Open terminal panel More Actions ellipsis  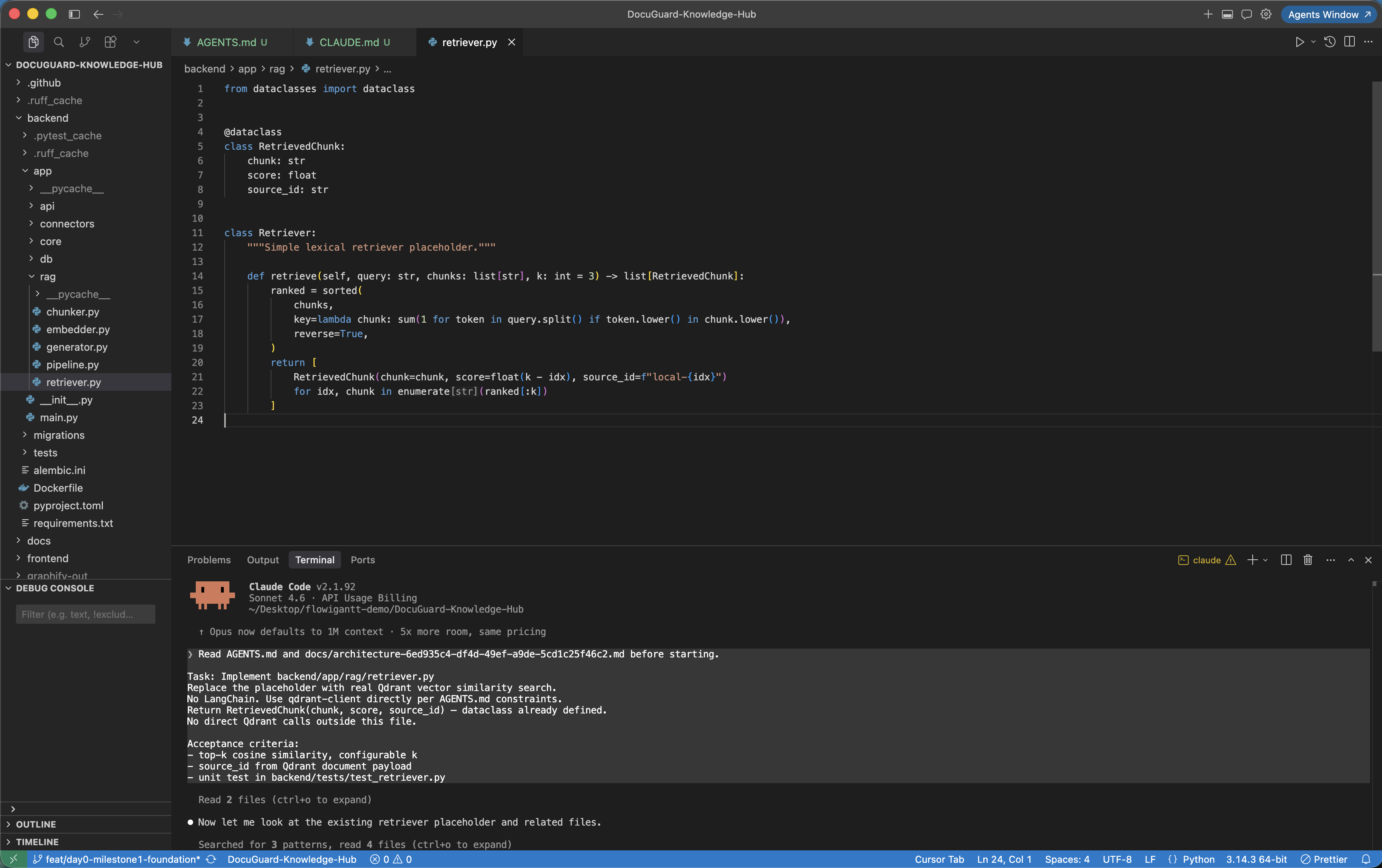click(x=1331, y=560)
